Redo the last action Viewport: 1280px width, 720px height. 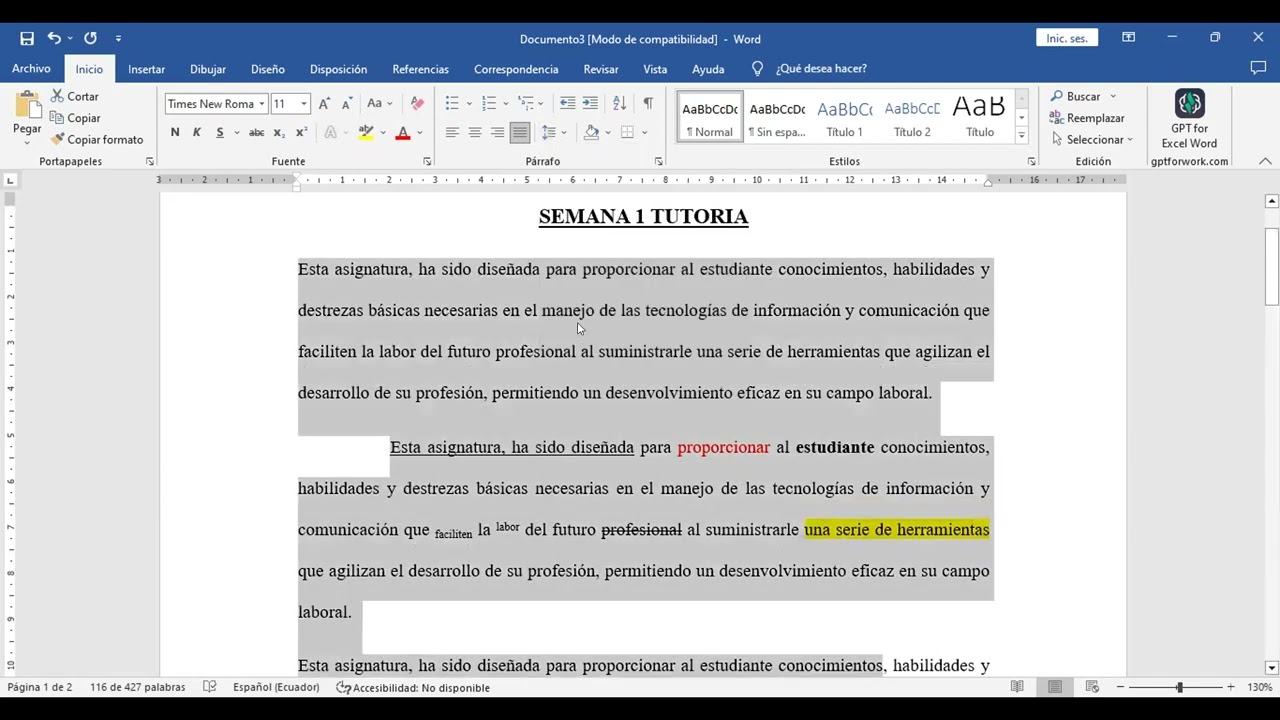point(90,39)
